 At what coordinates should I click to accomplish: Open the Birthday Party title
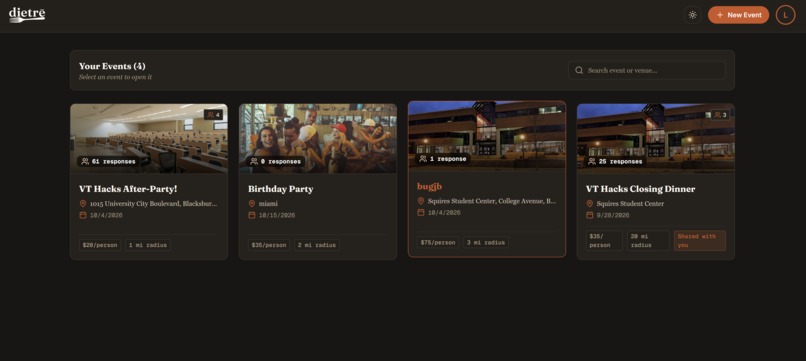(281, 189)
